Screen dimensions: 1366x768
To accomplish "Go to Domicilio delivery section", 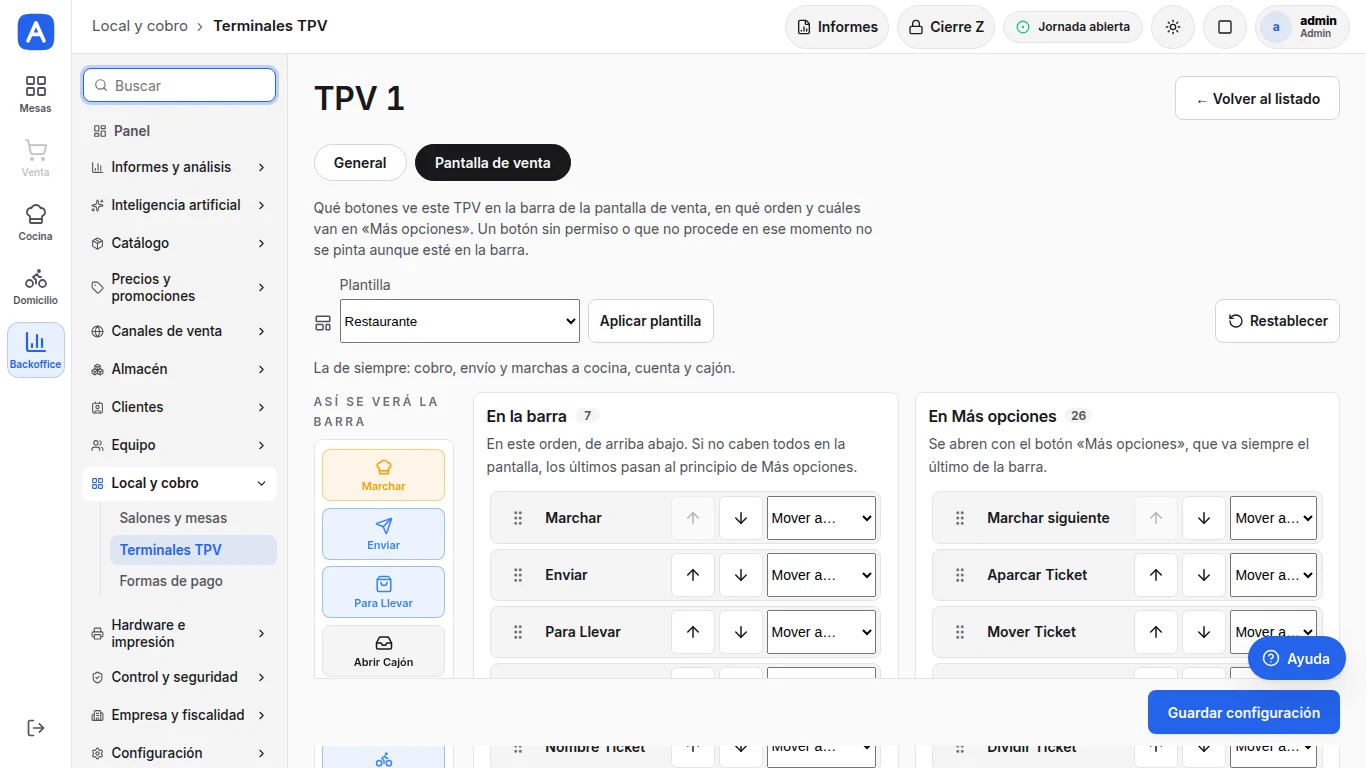I will click(x=35, y=286).
